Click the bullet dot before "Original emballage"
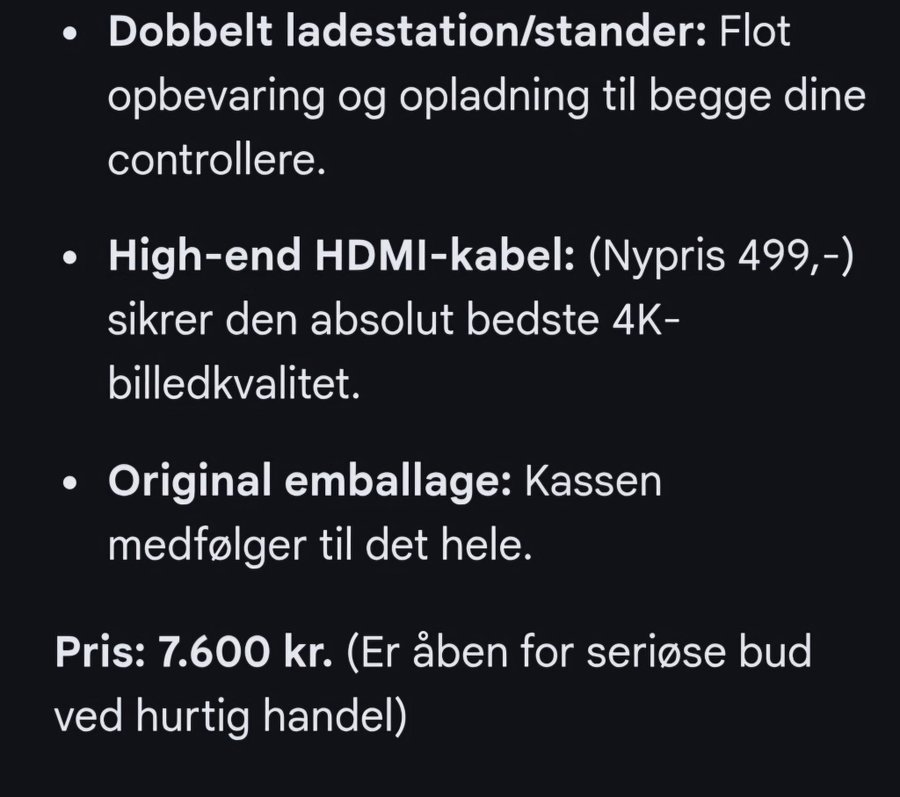Viewport: 900px width, 797px height. (68, 485)
